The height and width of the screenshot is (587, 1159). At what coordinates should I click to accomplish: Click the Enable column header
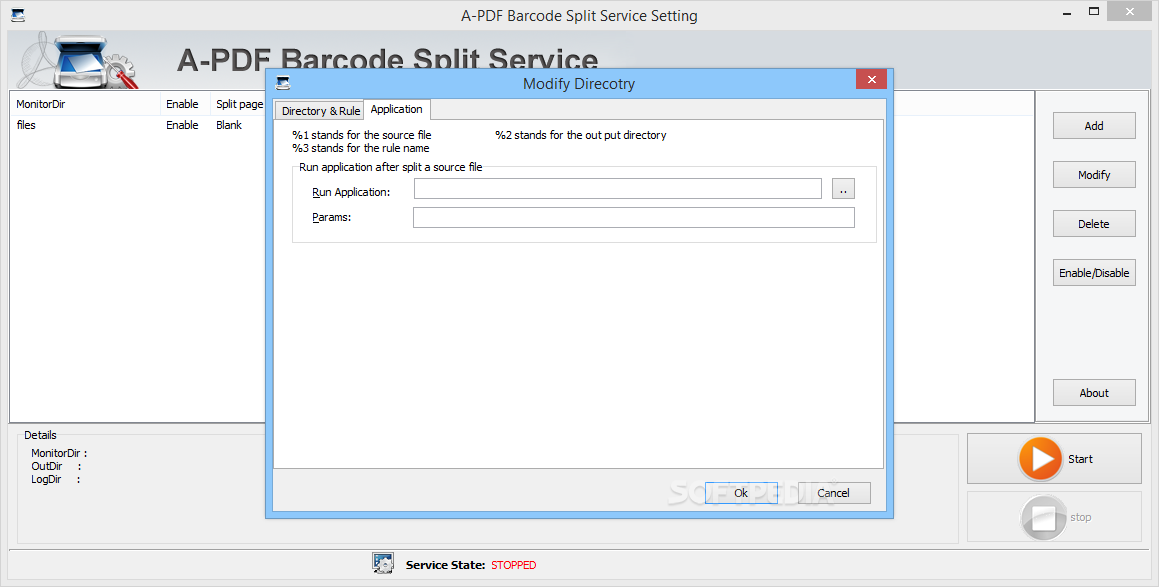[186, 104]
